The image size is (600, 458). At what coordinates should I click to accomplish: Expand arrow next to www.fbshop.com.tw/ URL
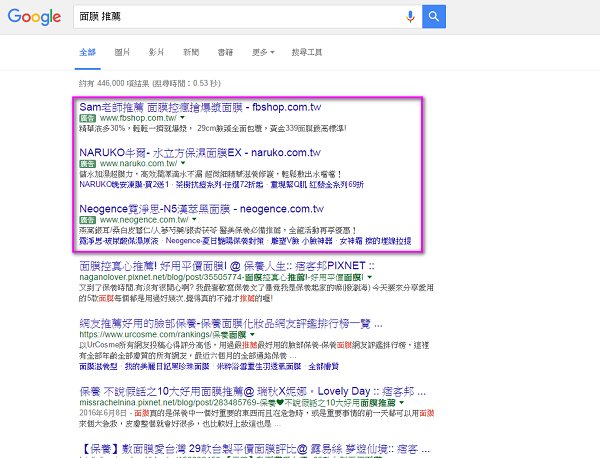click(x=183, y=118)
